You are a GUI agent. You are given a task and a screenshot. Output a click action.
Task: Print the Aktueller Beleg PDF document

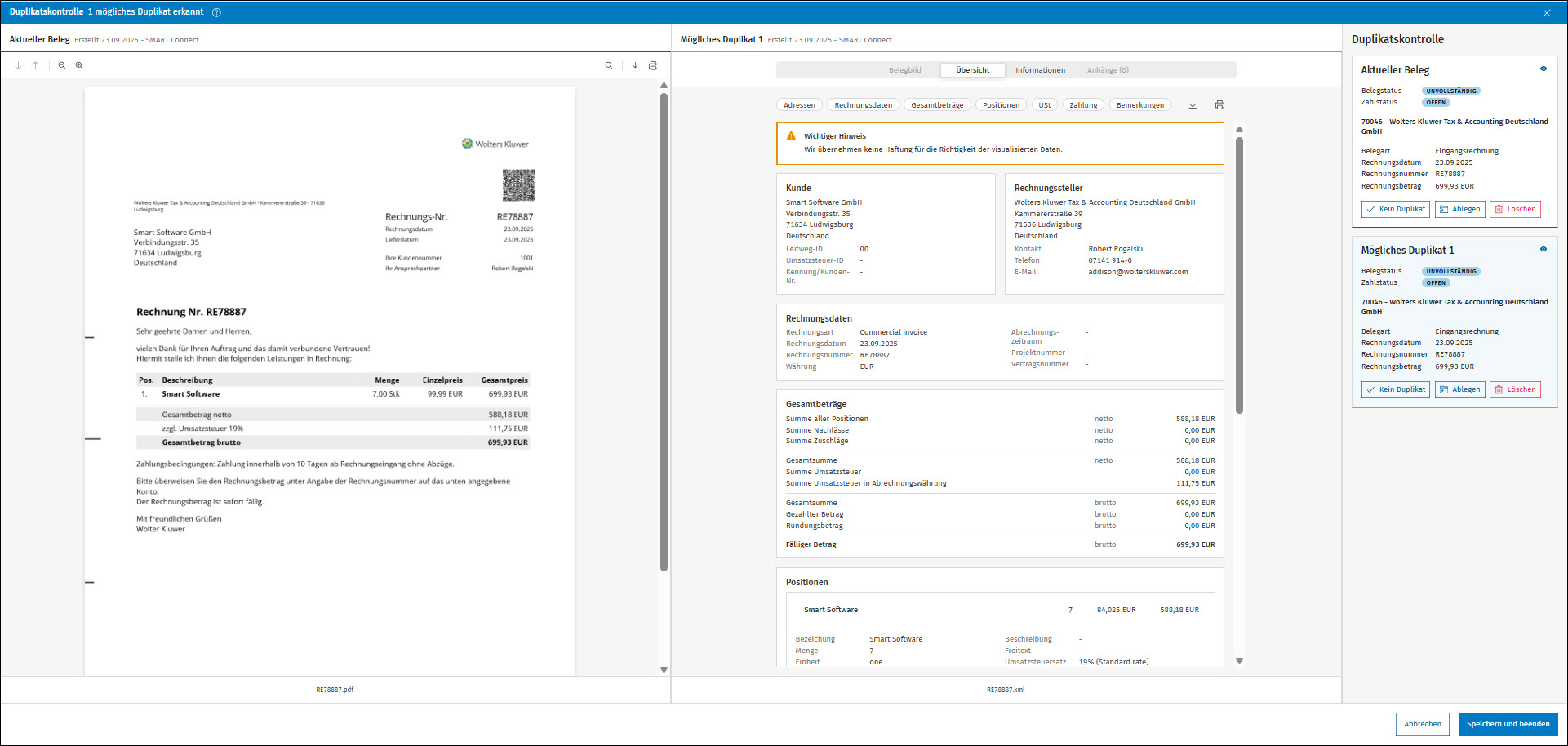[x=653, y=65]
